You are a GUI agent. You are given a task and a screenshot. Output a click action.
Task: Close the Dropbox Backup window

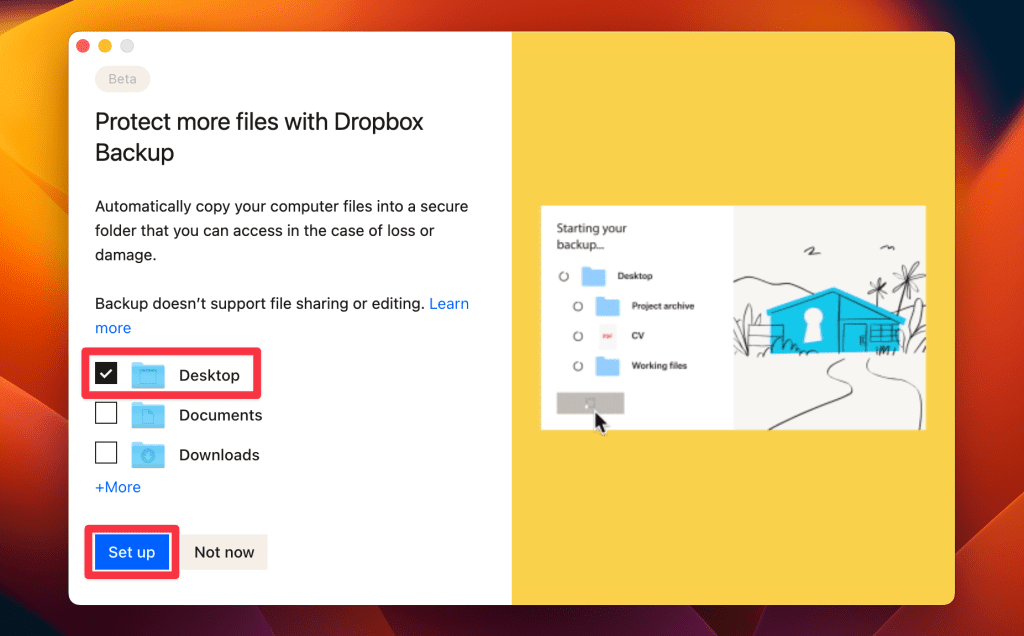83,46
